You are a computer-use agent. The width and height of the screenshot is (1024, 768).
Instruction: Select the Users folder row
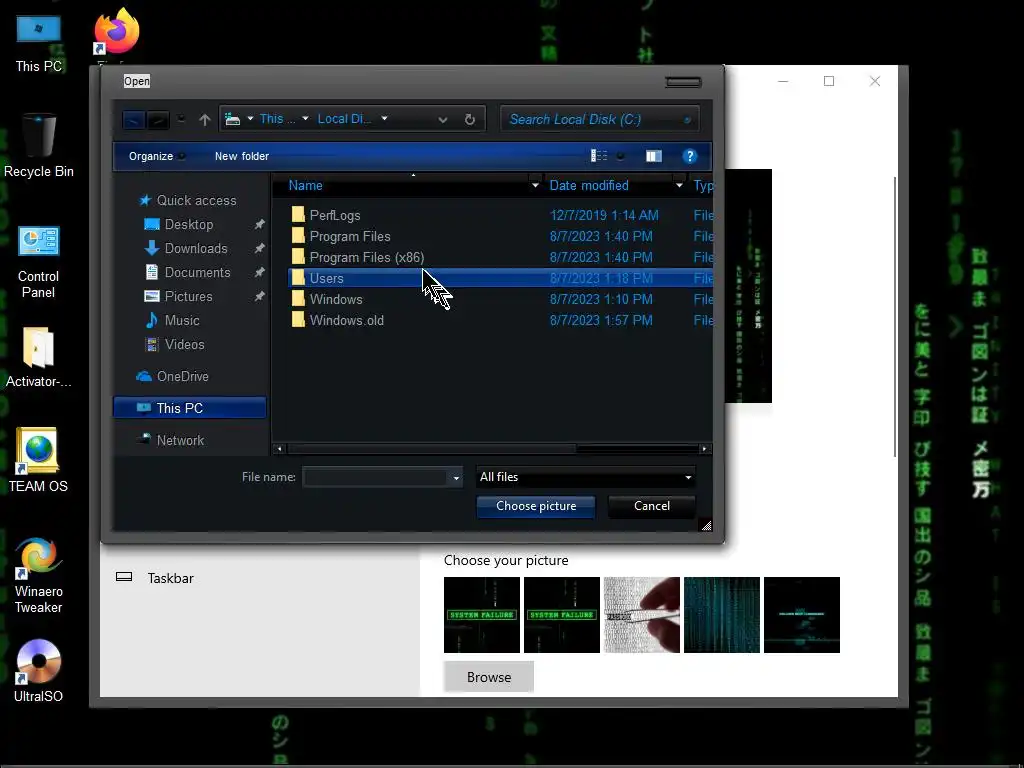[500, 278]
